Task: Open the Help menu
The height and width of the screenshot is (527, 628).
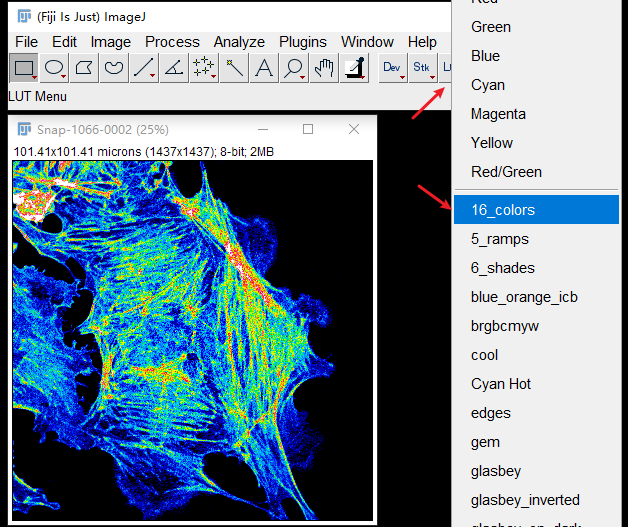Action: coord(422,42)
